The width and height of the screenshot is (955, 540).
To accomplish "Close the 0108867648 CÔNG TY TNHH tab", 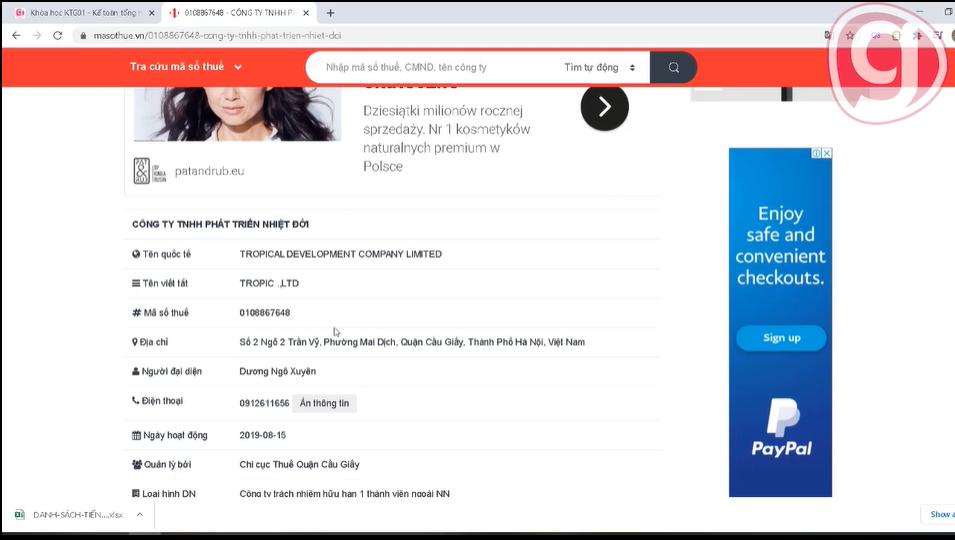I will click(306, 13).
